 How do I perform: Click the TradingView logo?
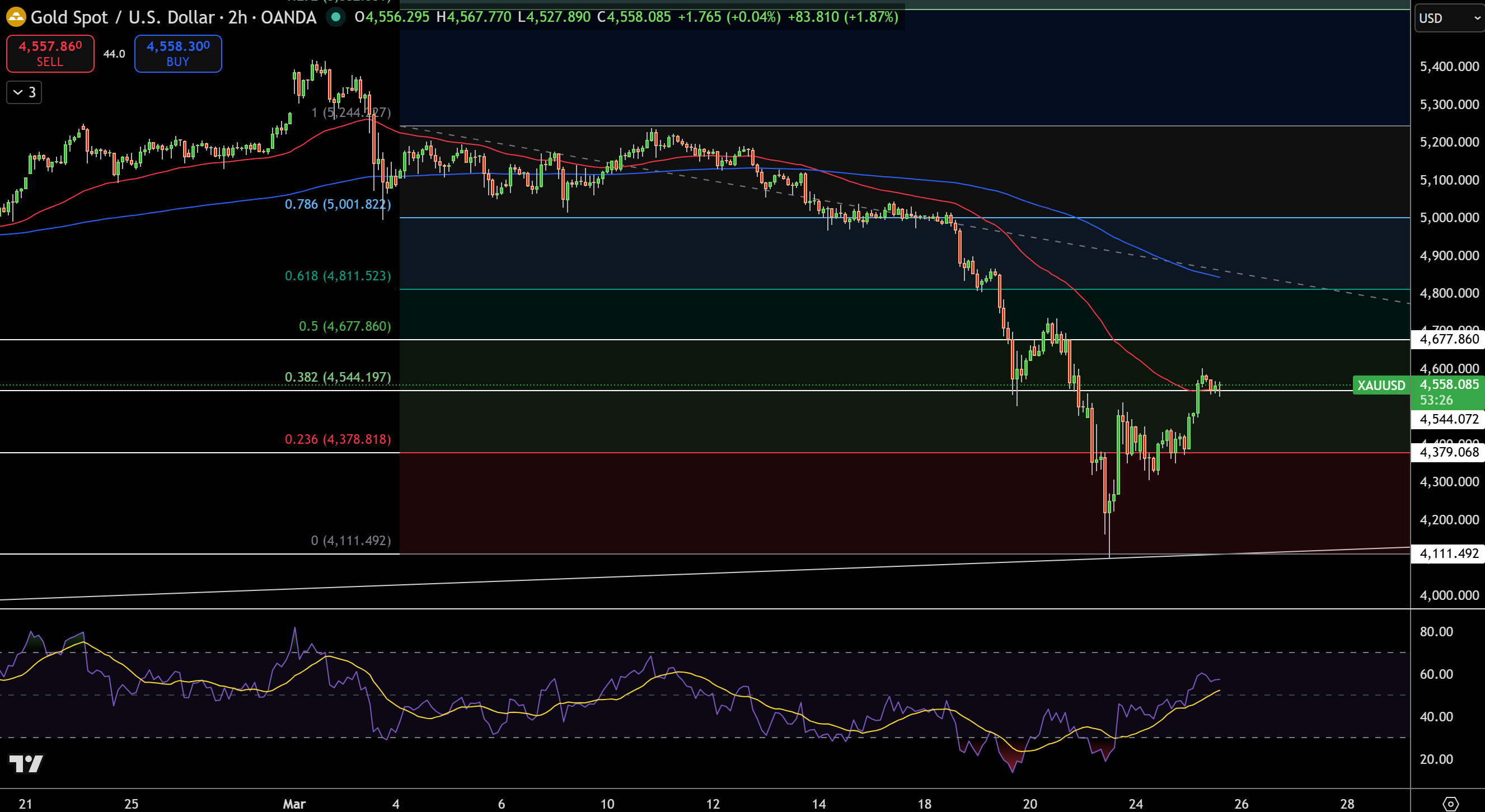[26, 763]
